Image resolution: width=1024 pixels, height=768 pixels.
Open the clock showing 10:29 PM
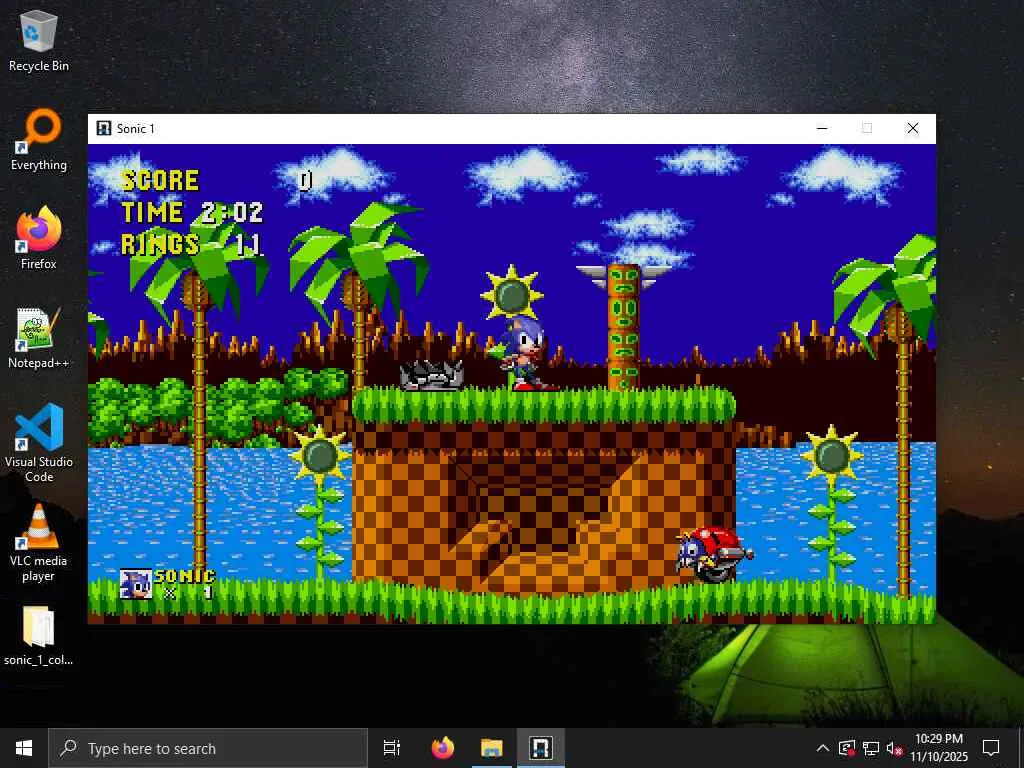click(939, 748)
